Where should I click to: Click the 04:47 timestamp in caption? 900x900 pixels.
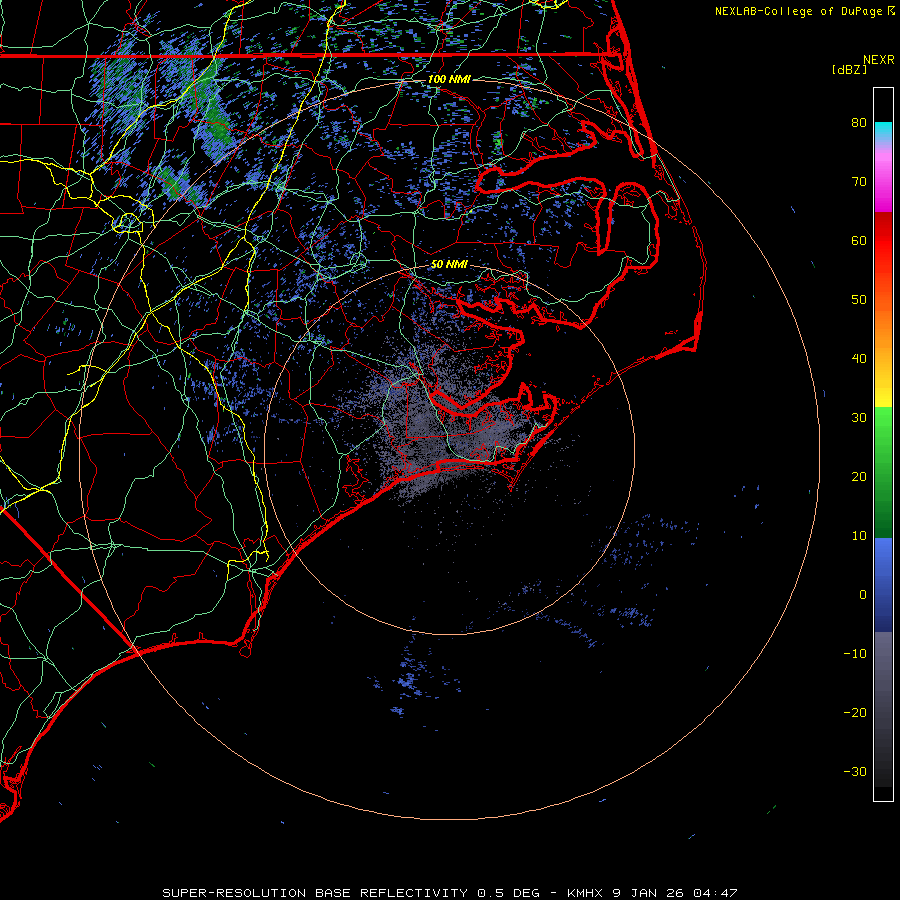715,893
